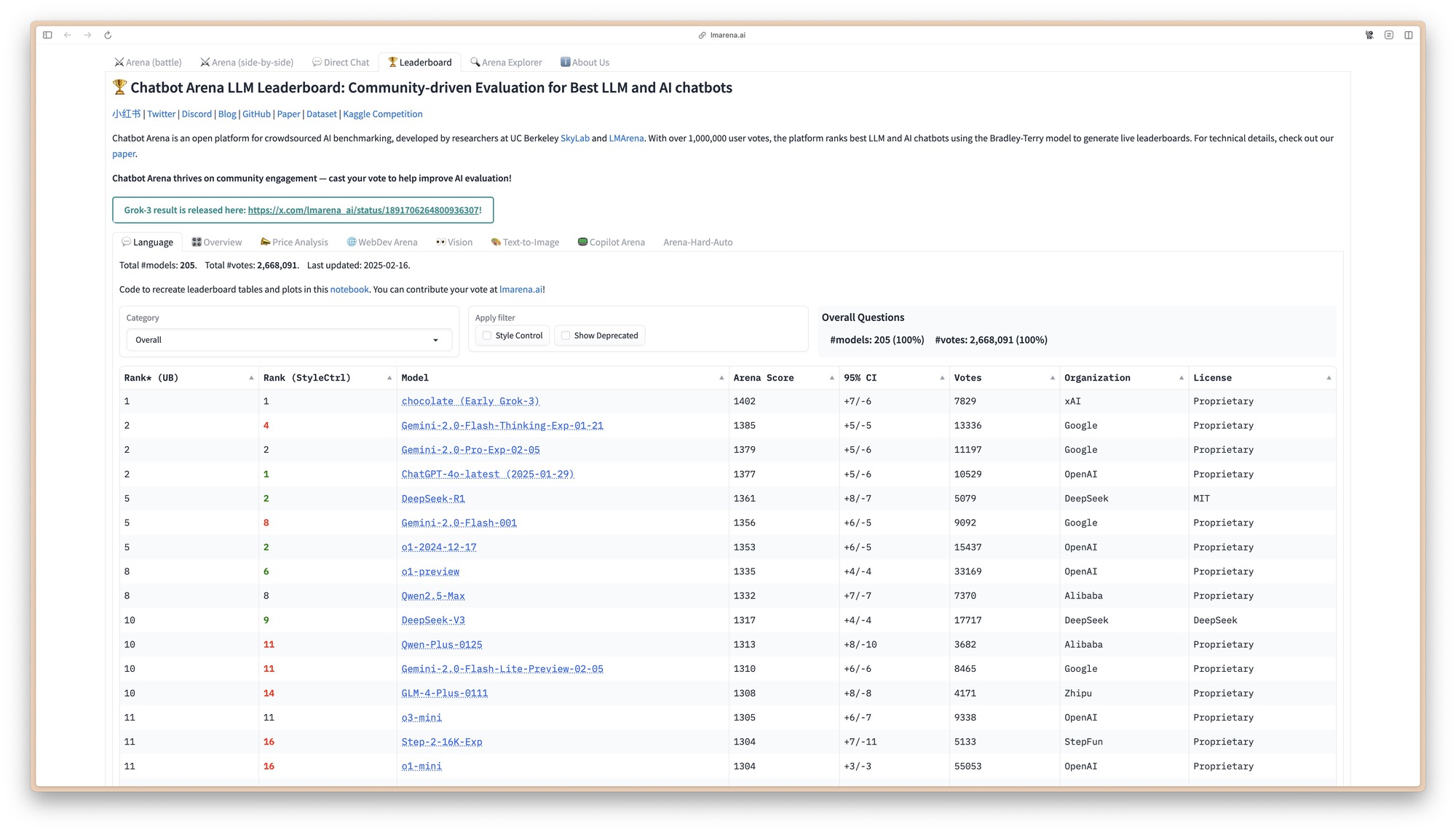Image resolution: width=1456 pixels, height=832 pixels.
Task: Sort by Rank* (UB) column arrow
Action: click(x=251, y=378)
